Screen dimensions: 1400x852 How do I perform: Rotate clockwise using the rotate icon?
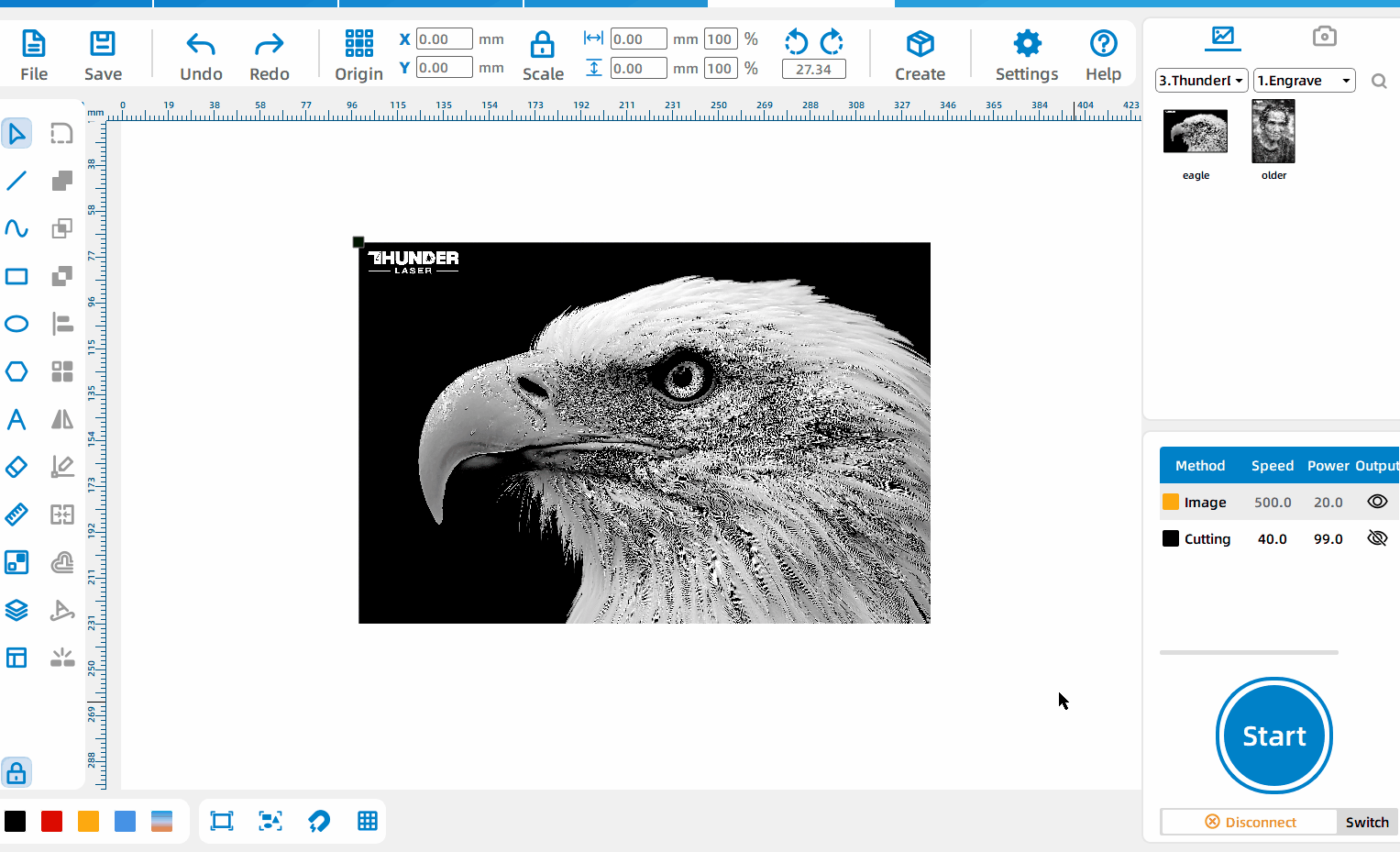(832, 41)
